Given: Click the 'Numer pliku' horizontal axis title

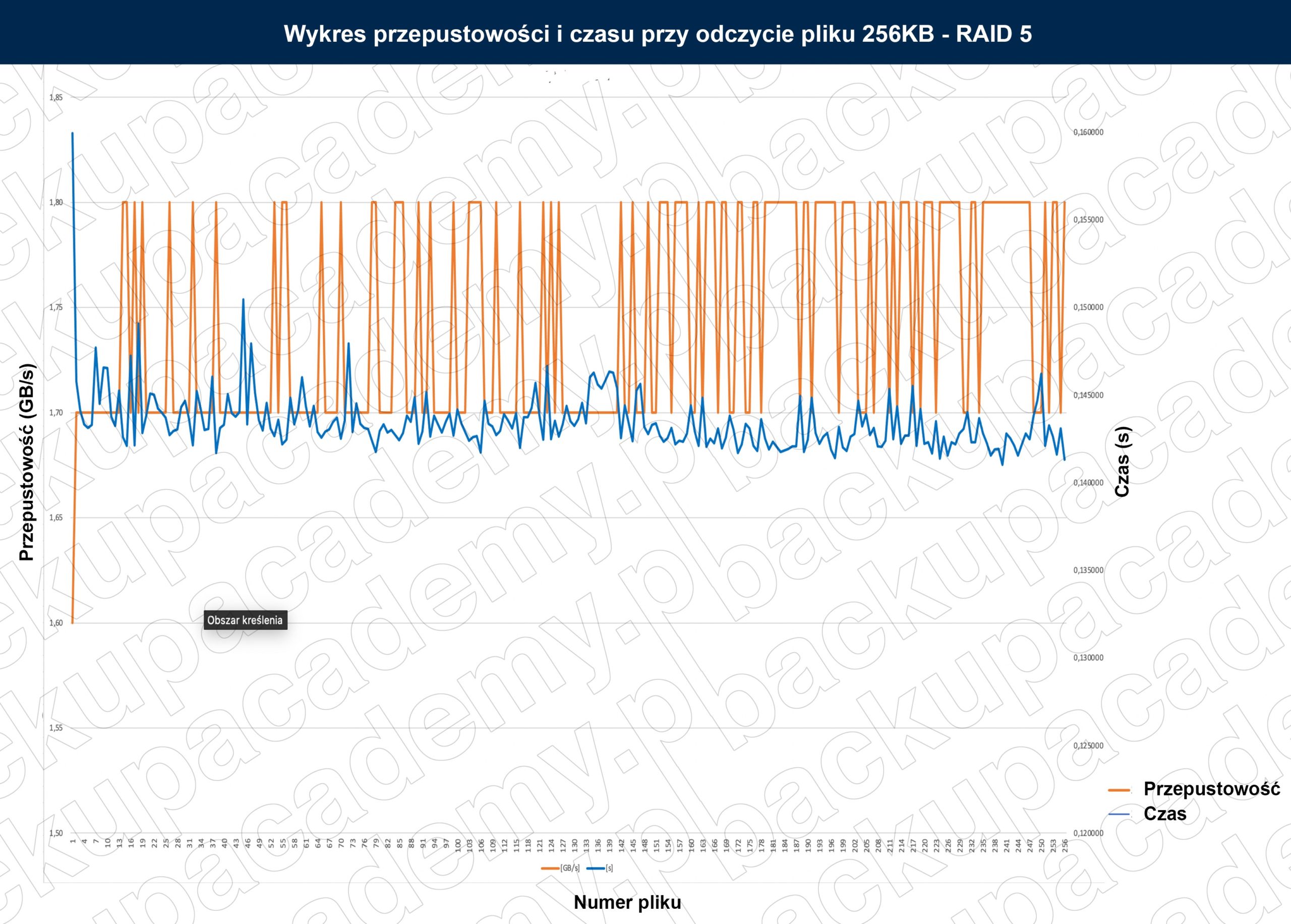Looking at the screenshot, I should pos(627,902).
